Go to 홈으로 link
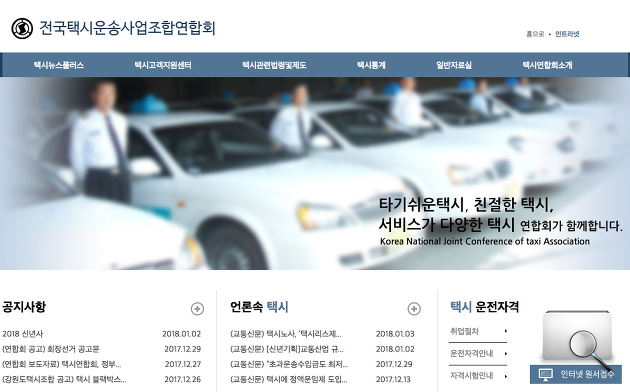This screenshot has width=630, height=392. [x=535, y=34]
